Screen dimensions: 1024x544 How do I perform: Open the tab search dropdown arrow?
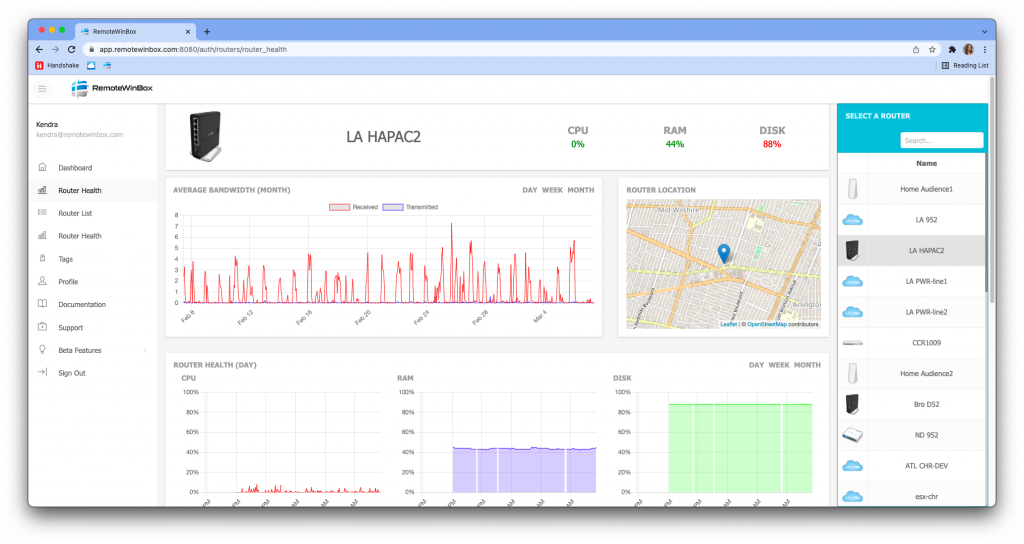[984, 31]
